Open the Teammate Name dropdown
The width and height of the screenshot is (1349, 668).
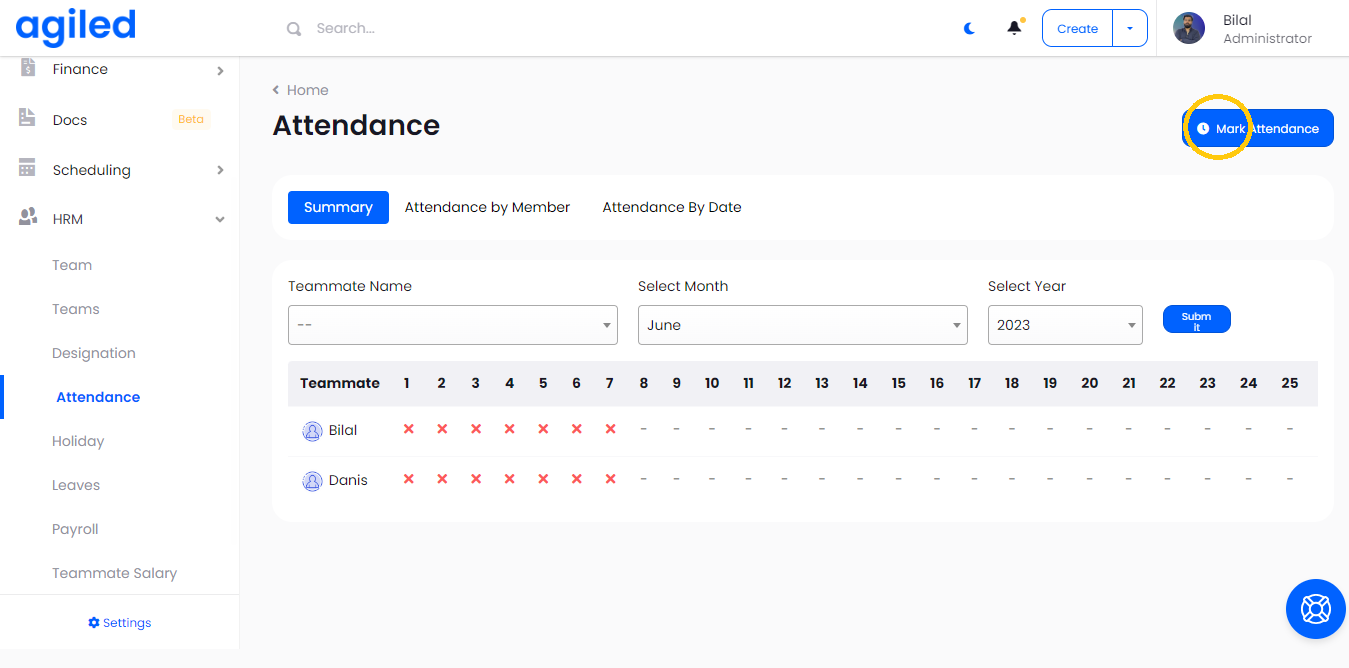coord(452,325)
